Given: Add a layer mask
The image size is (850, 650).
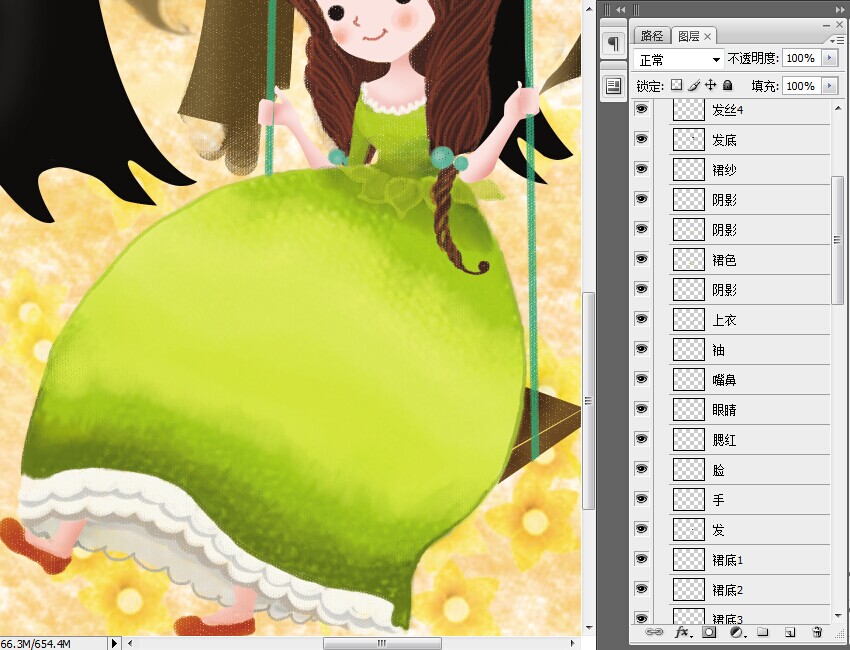Looking at the screenshot, I should tap(709, 632).
